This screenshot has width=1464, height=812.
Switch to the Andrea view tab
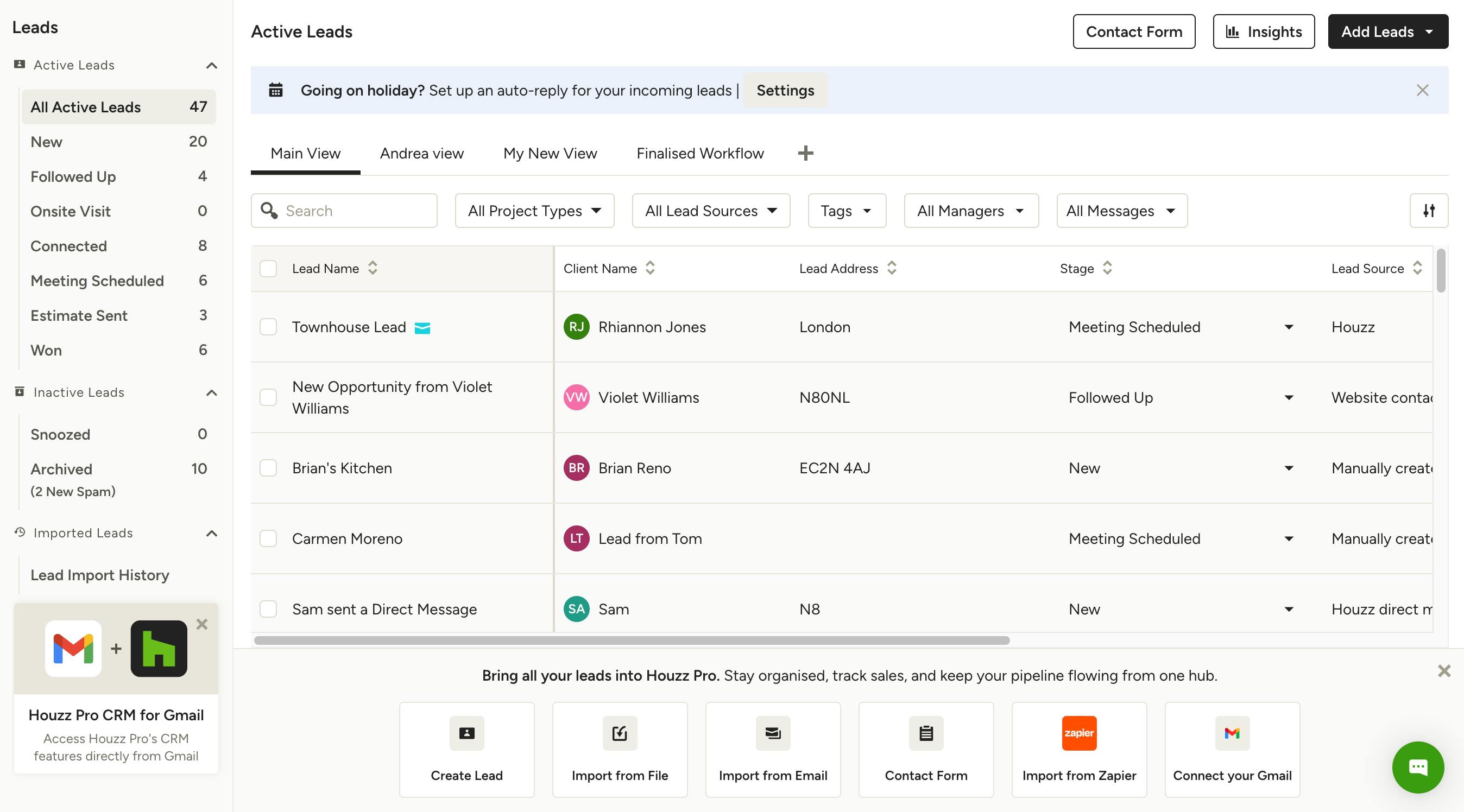pos(422,154)
